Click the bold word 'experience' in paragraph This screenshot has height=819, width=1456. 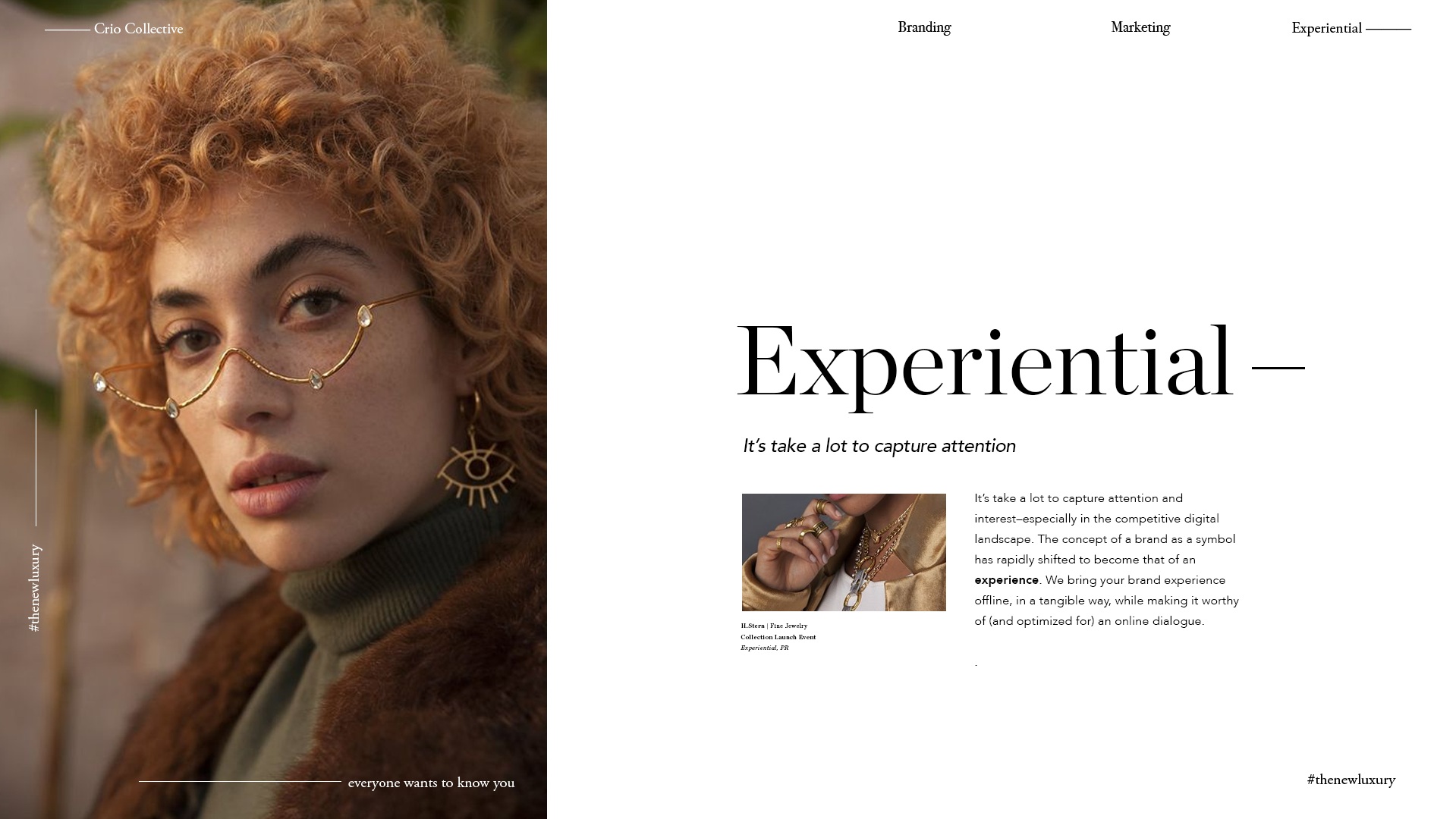click(x=1006, y=580)
